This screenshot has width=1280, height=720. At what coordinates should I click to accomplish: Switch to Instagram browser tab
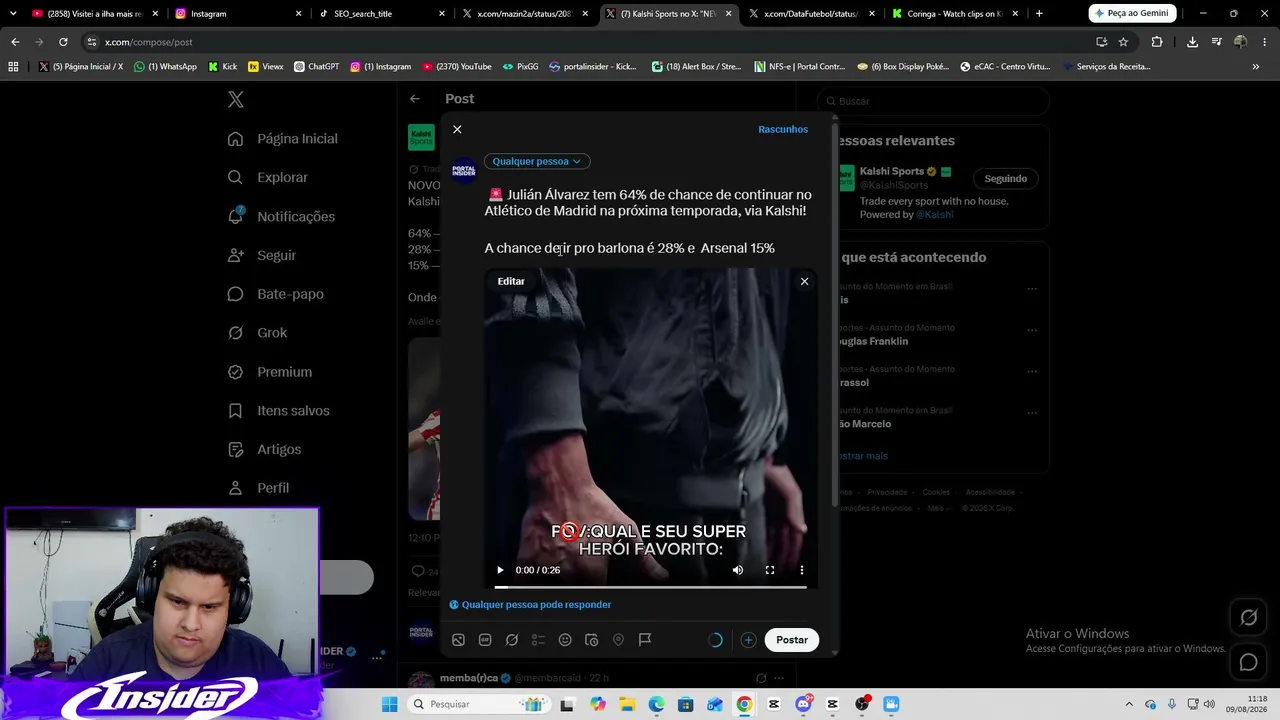[237, 14]
